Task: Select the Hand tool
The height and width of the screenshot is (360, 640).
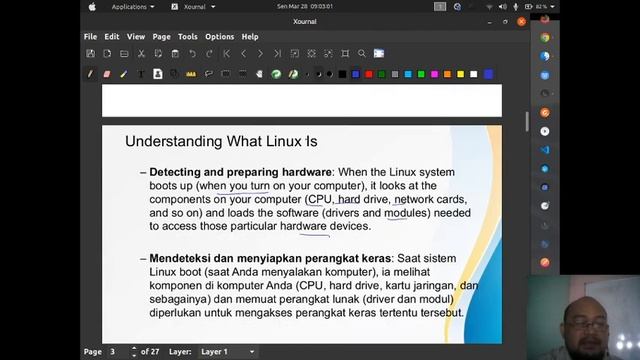Action: point(259,74)
